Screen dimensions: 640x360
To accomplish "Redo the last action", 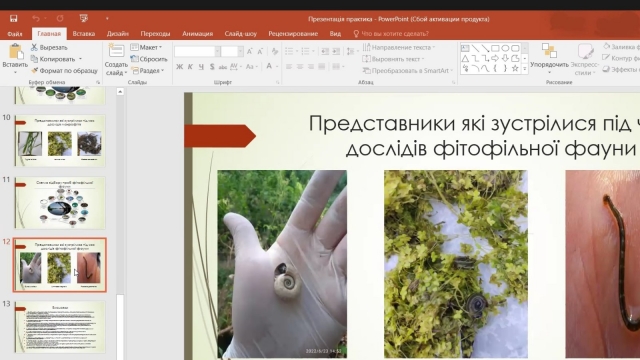I will (x=60, y=18).
